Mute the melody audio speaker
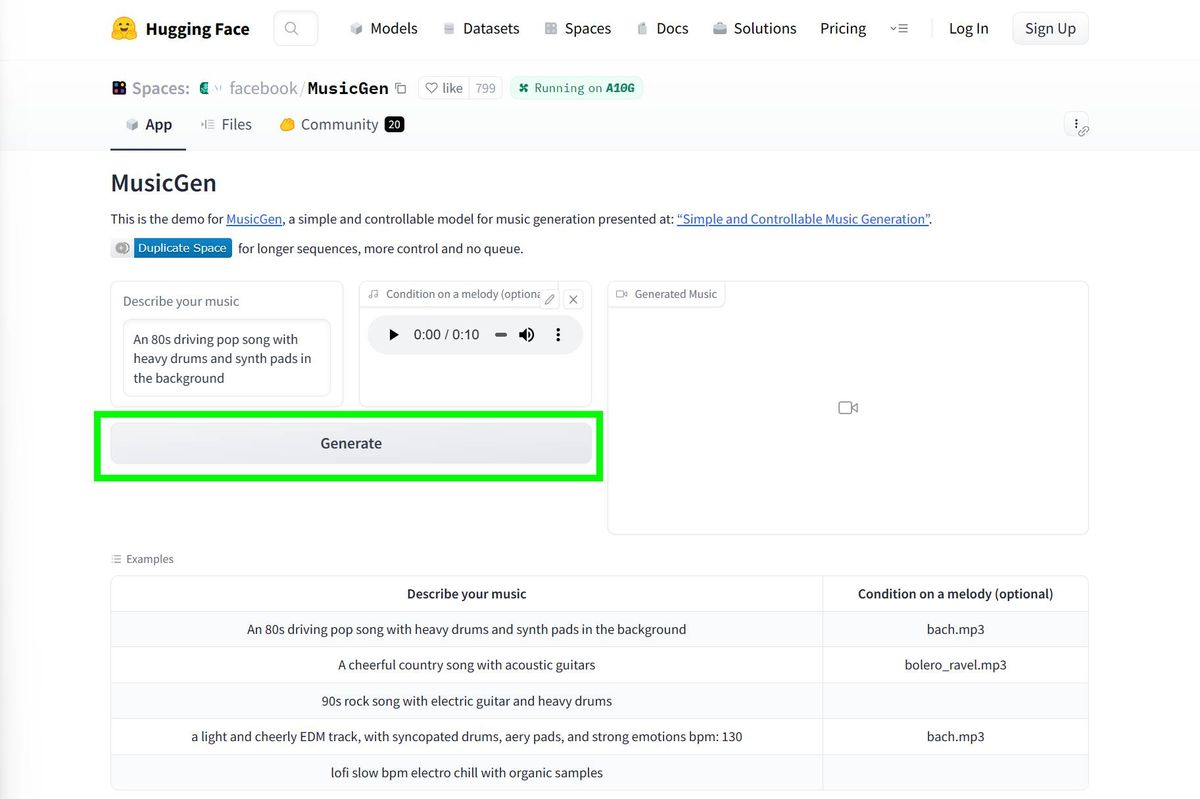 tap(527, 335)
